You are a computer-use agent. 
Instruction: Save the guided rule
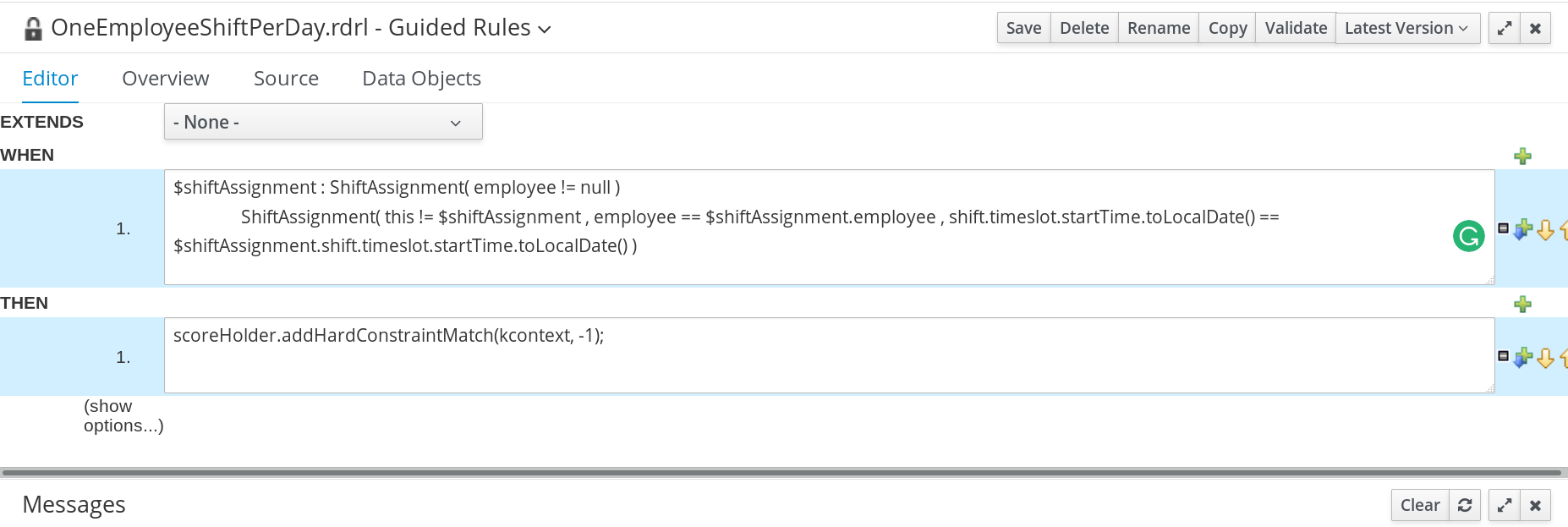1023,28
